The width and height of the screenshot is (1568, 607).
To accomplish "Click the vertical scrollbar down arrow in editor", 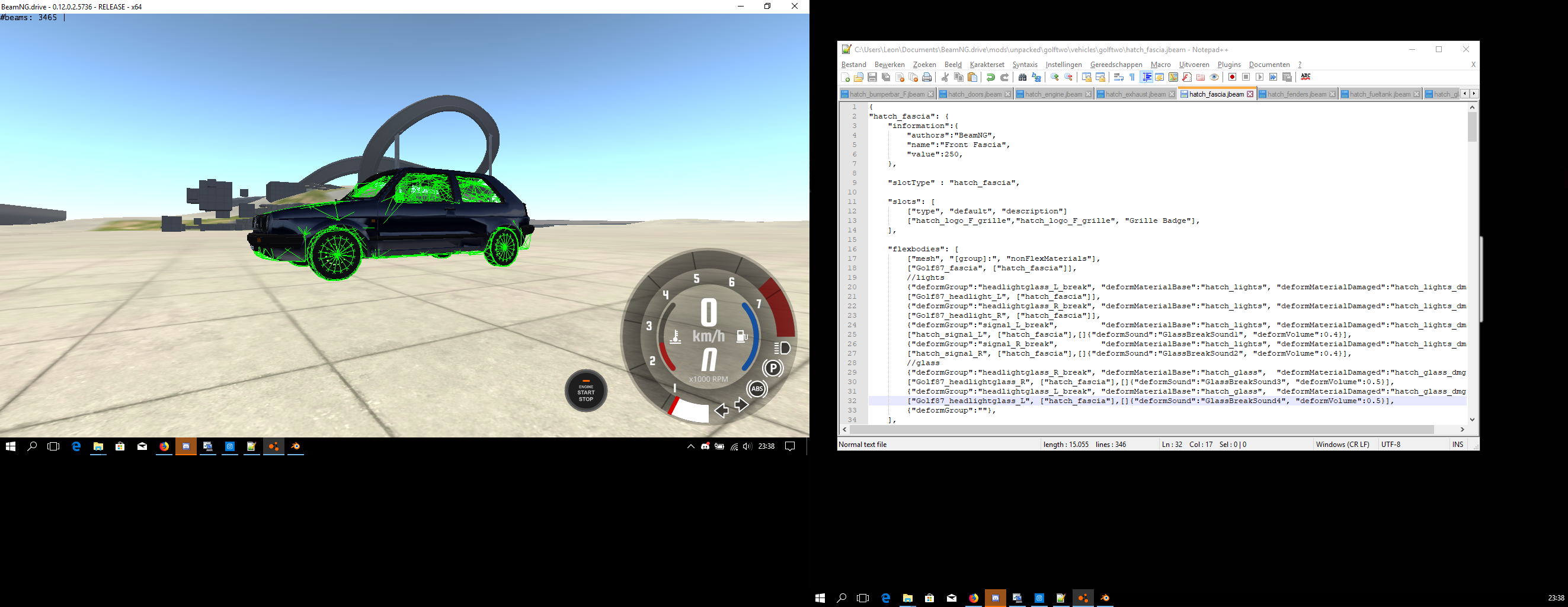I will (x=1472, y=420).
